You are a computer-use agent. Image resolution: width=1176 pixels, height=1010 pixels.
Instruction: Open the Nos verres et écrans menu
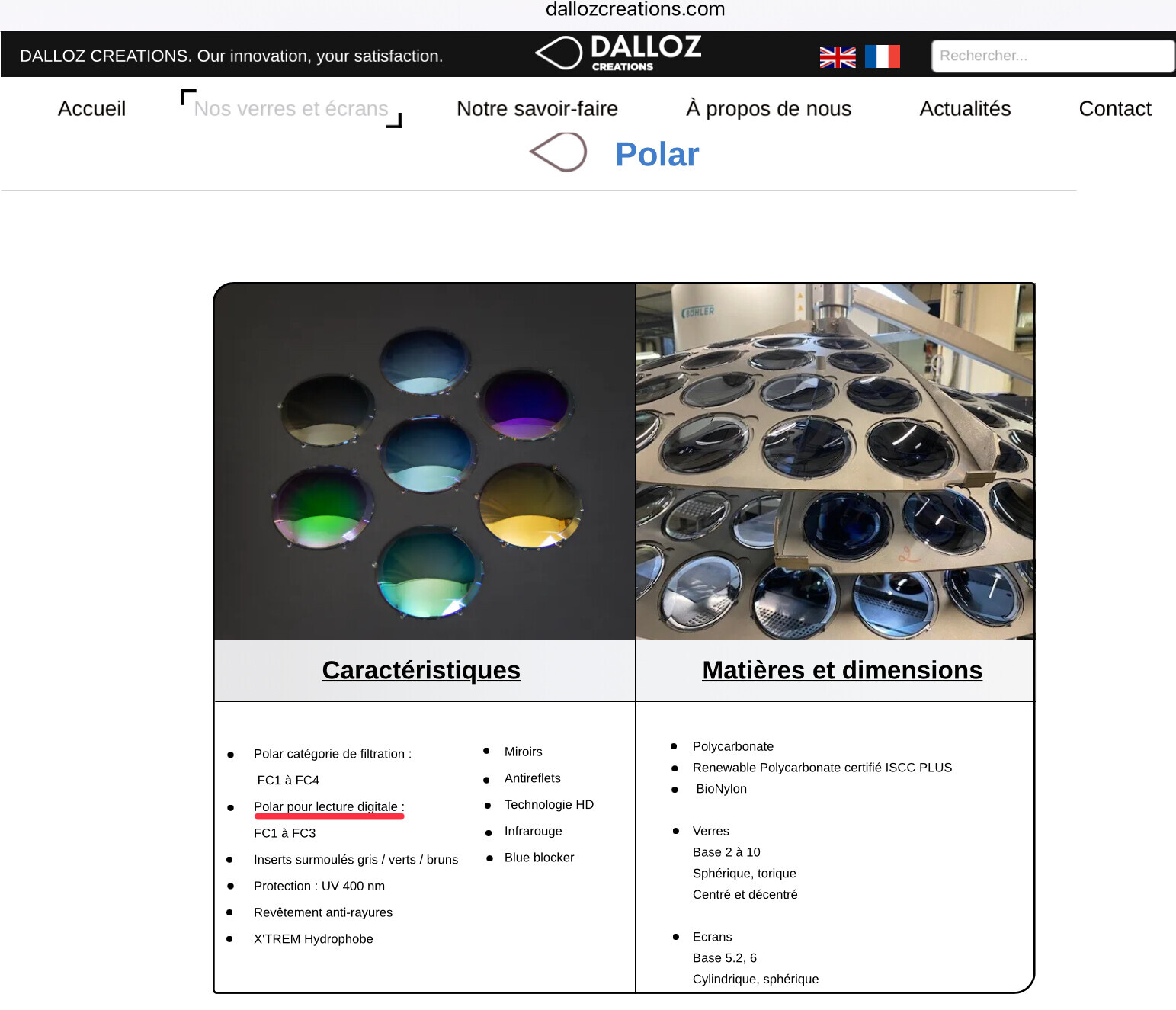point(291,109)
